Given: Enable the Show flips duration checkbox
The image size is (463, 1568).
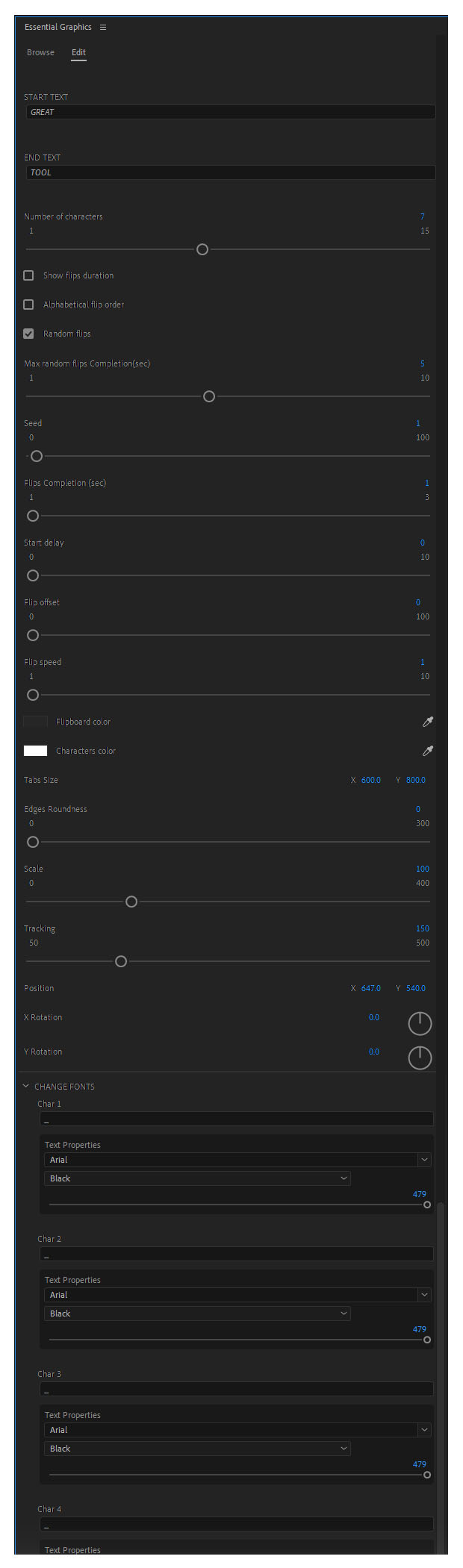Looking at the screenshot, I should pyautogui.click(x=28, y=275).
